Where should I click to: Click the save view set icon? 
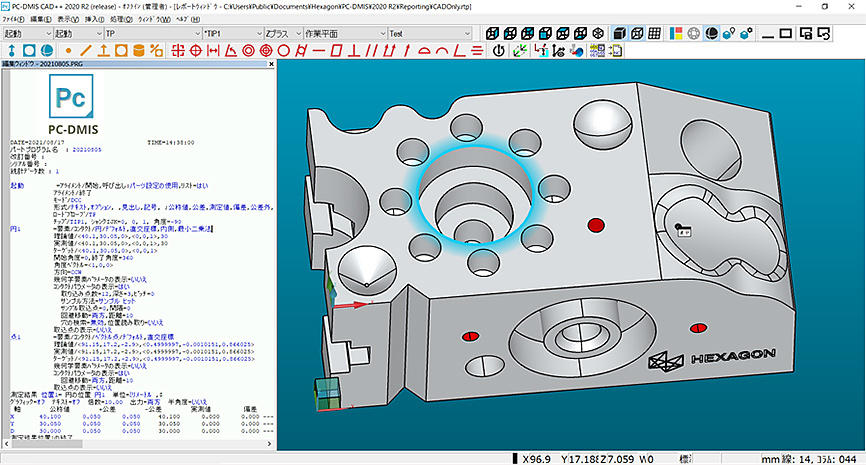806,34
